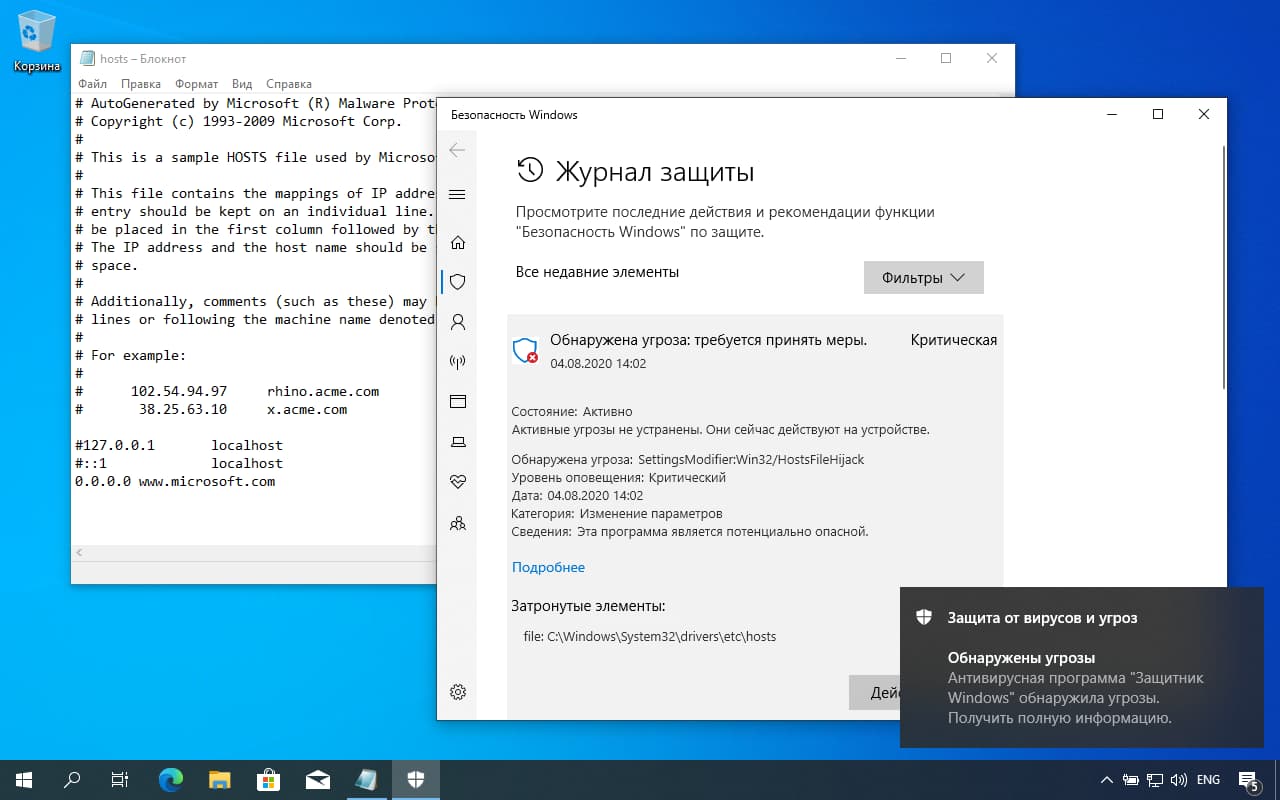Open the Формат menu in Notepad
The width and height of the screenshot is (1280, 800).
(x=196, y=83)
